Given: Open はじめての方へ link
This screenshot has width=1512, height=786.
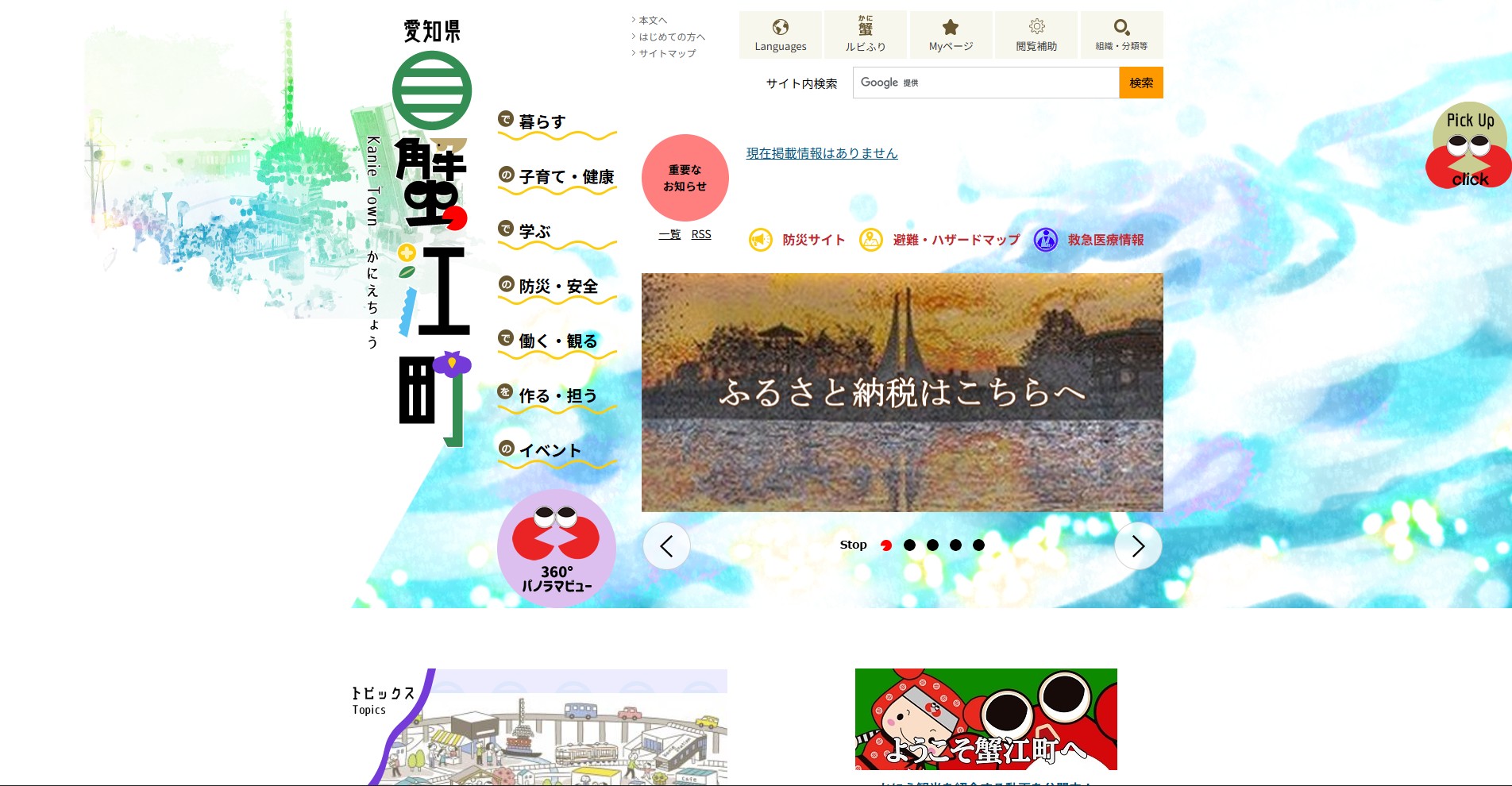Looking at the screenshot, I should coord(672,37).
